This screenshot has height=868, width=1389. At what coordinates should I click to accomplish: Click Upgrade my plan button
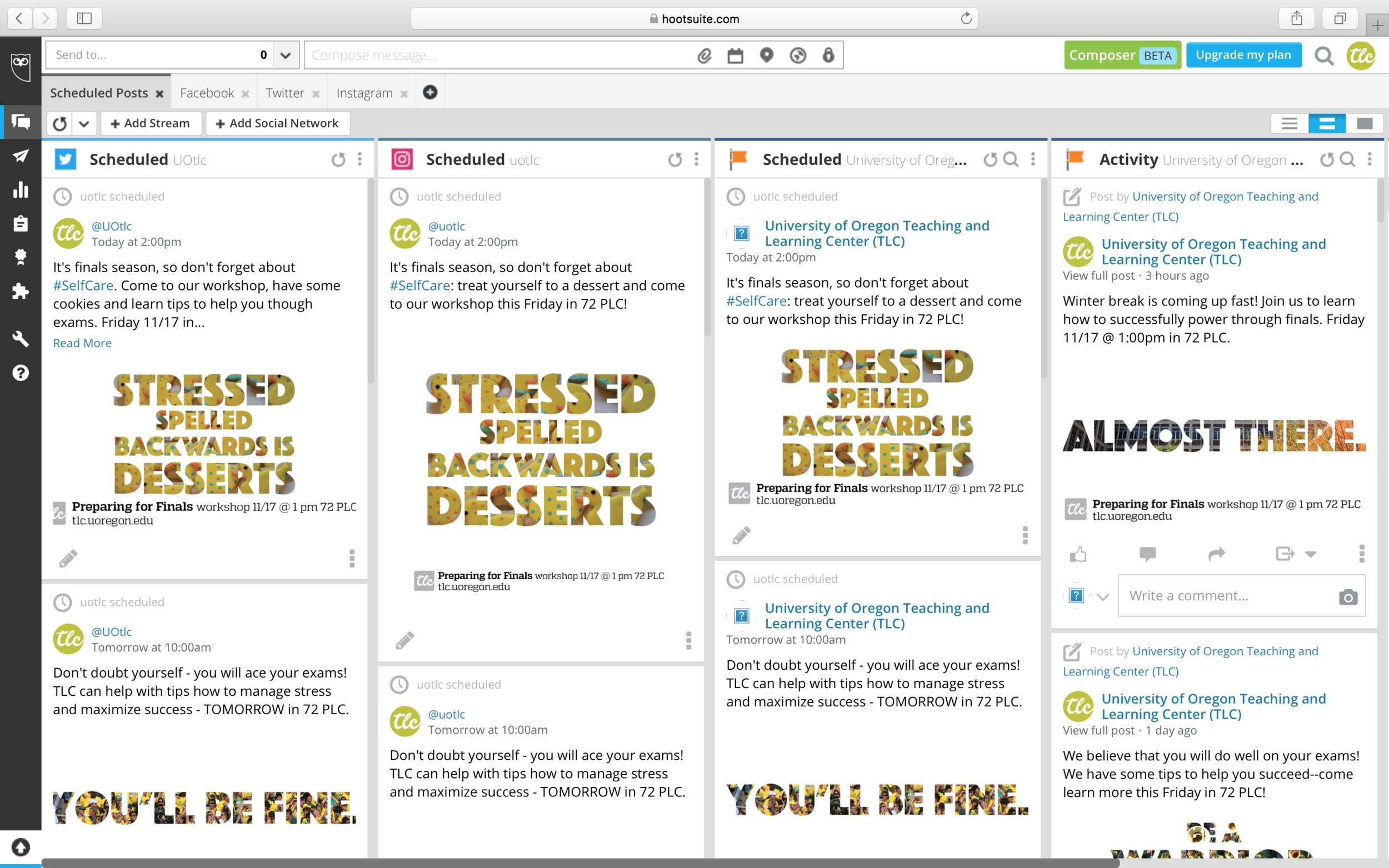(1244, 55)
